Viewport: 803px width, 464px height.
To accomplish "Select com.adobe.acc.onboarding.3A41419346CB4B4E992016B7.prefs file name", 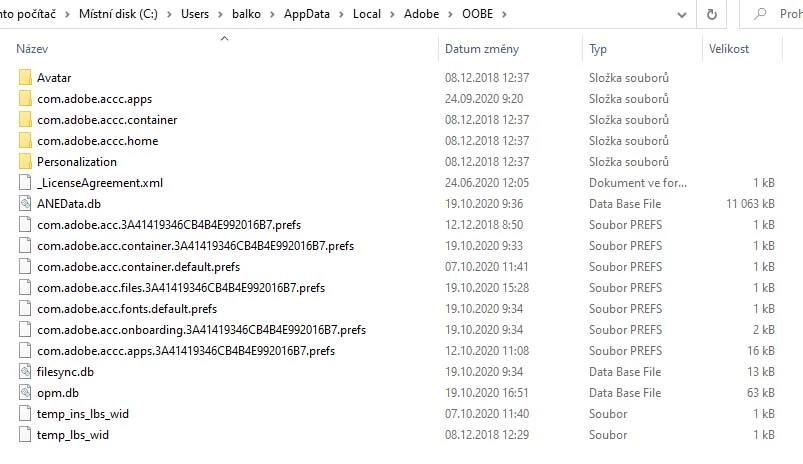I will tap(201, 329).
